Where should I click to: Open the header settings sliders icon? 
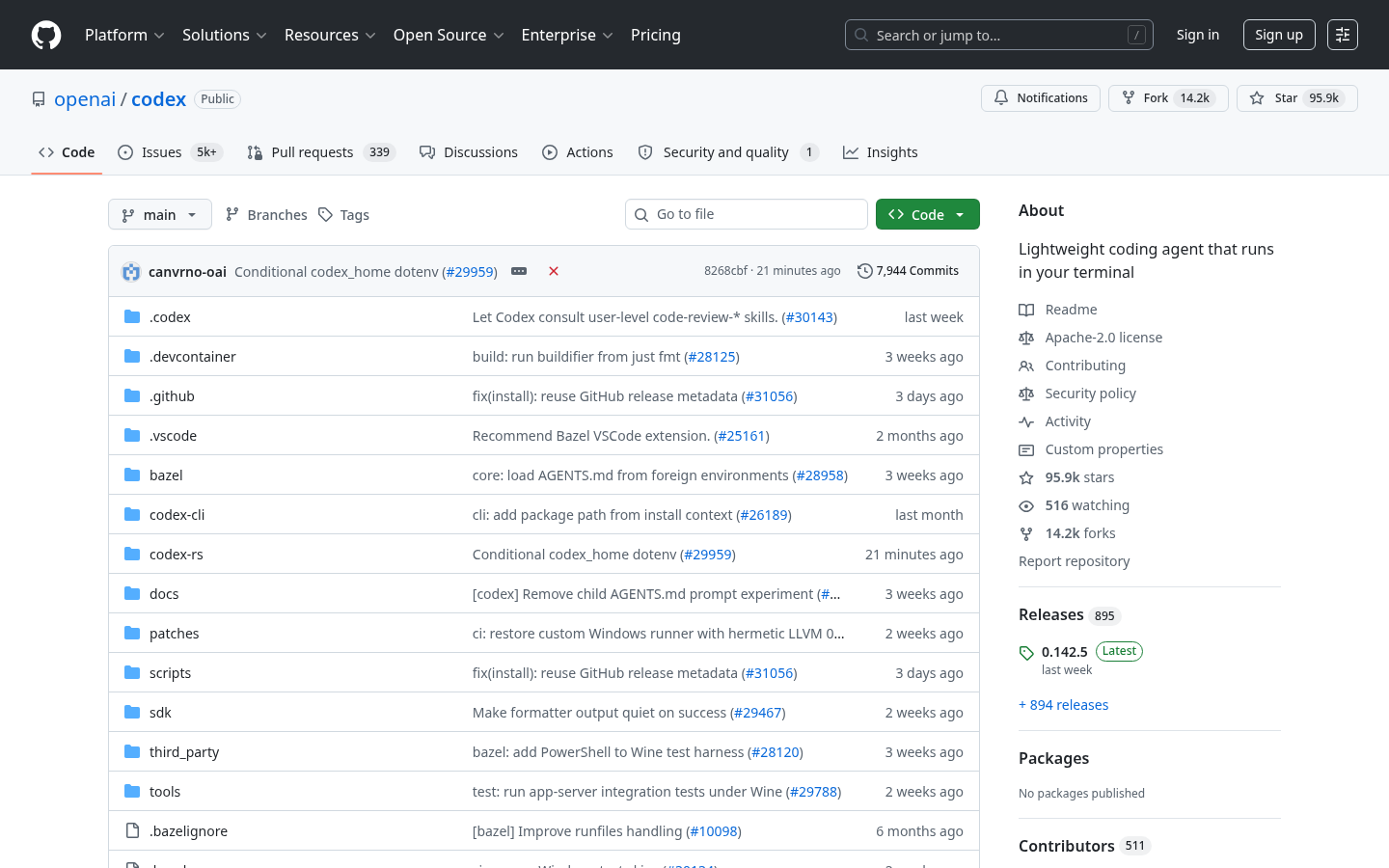coord(1343,35)
